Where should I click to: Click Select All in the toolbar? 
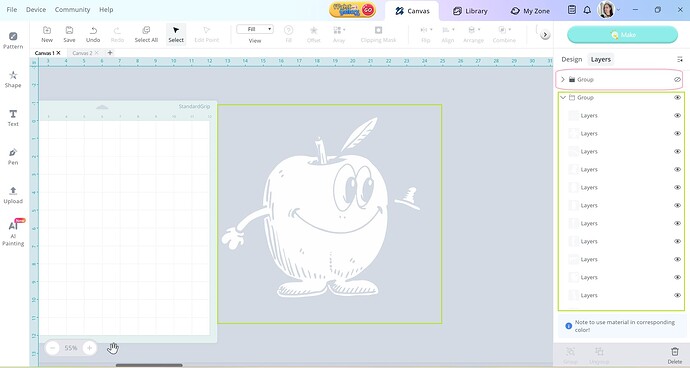click(x=146, y=34)
